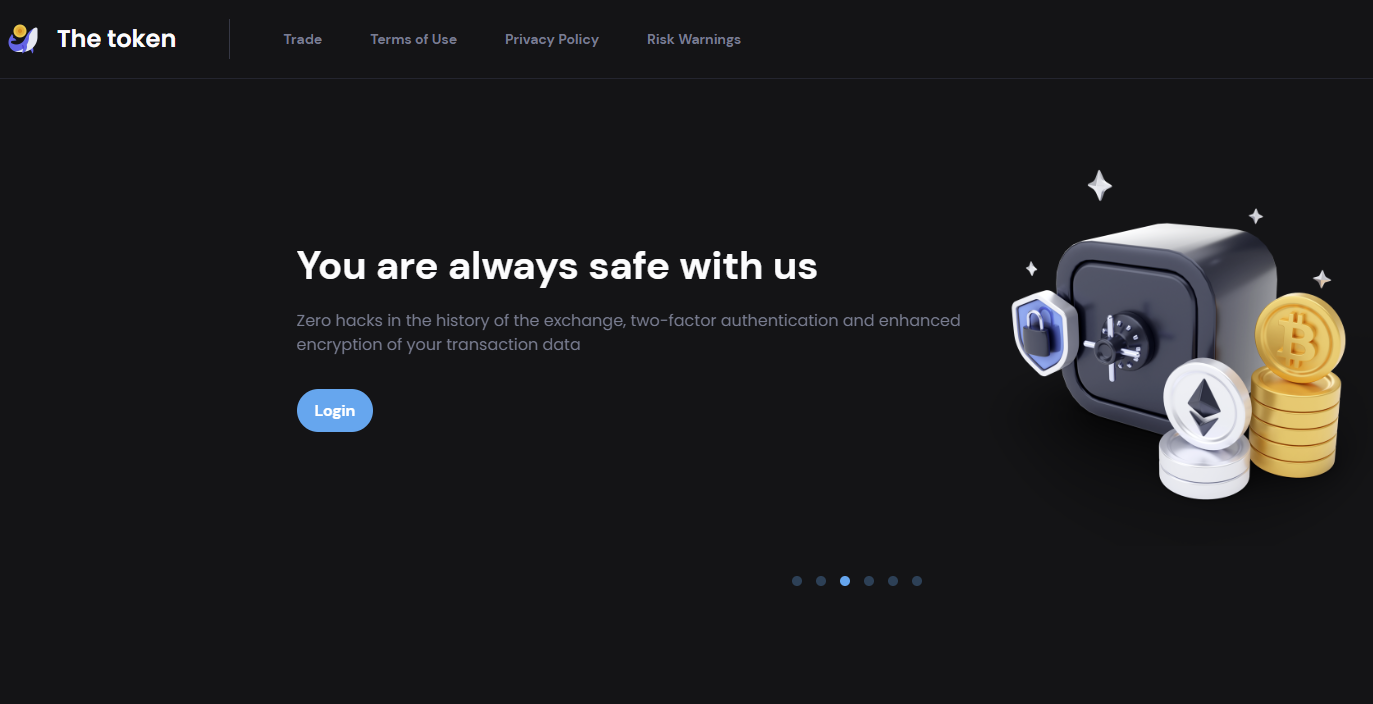Open the Privacy Policy link

[552, 39]
